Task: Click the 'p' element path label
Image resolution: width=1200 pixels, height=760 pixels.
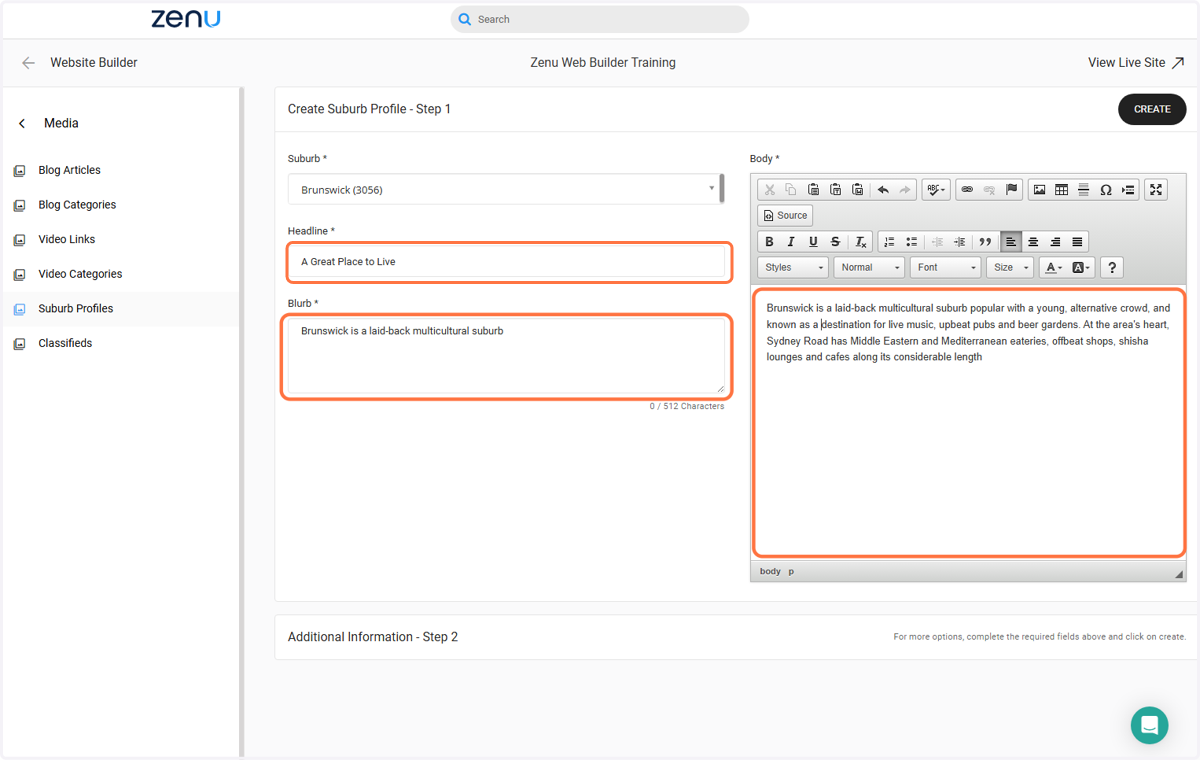Action: tap(791, 572)
